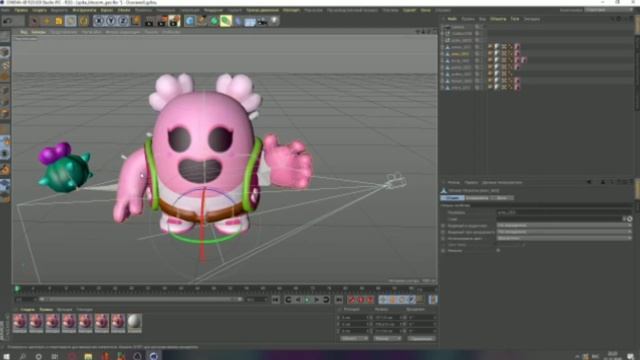Screen dimensions: 640x360
Task: Click the object name input field in attributes
Action: pyautogui.click(x=564, y=213)
